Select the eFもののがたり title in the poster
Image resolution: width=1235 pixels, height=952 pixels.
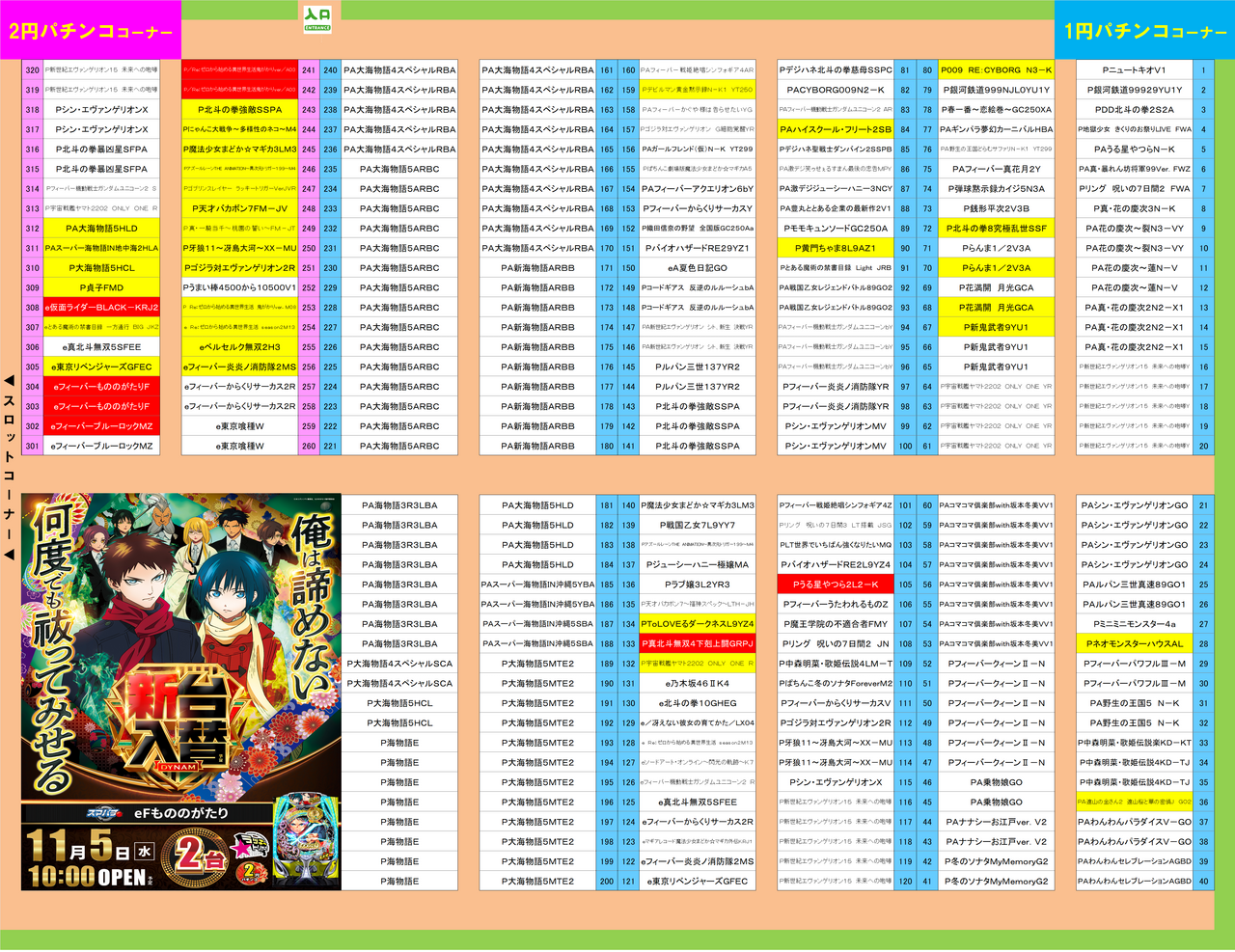tap(181, 813)
